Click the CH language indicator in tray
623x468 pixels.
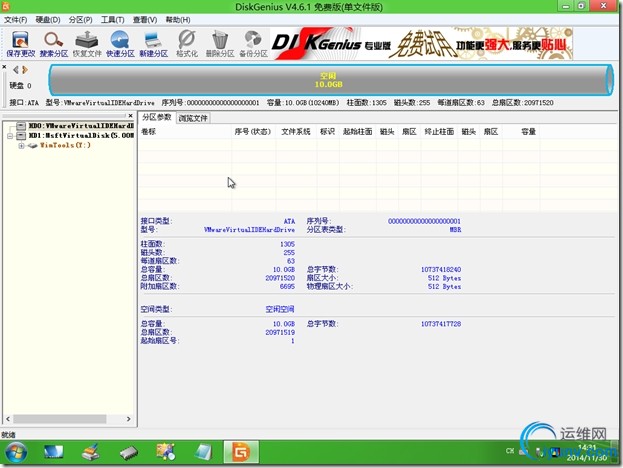[x=510, y=451]
